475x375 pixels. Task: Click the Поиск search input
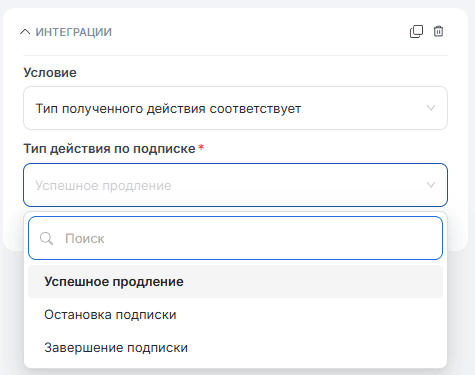(x=235, y=238)
